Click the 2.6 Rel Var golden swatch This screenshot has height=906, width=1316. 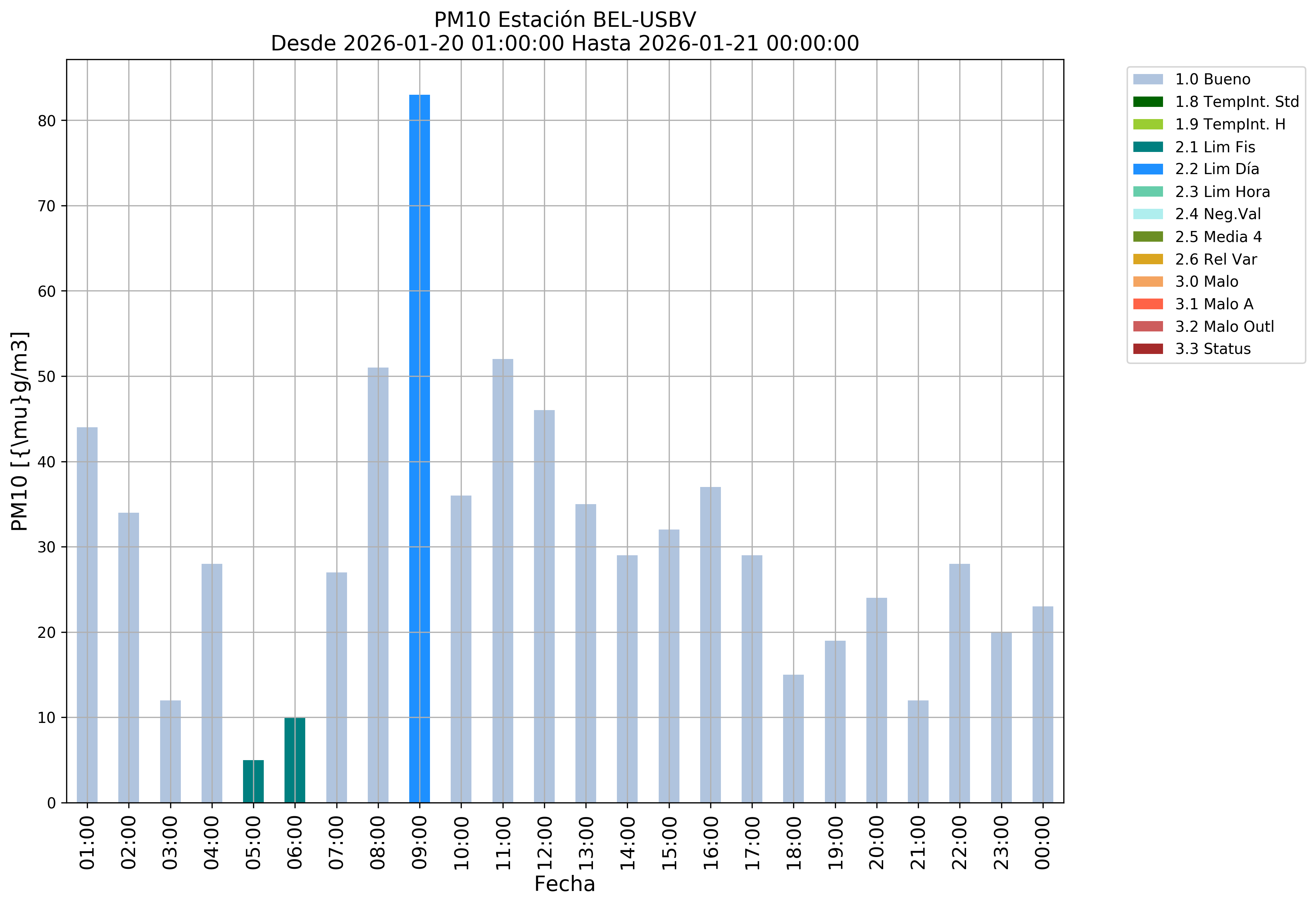[1147, 260]
